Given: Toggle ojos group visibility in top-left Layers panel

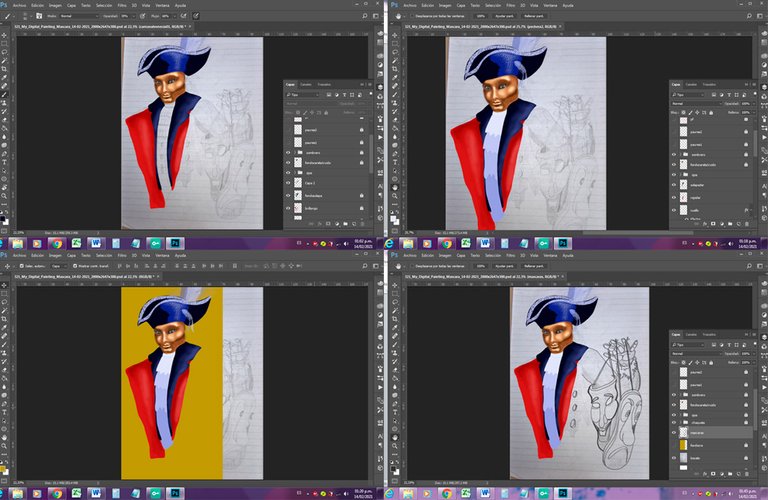Looking at the screenshot, I should [288, 173].
